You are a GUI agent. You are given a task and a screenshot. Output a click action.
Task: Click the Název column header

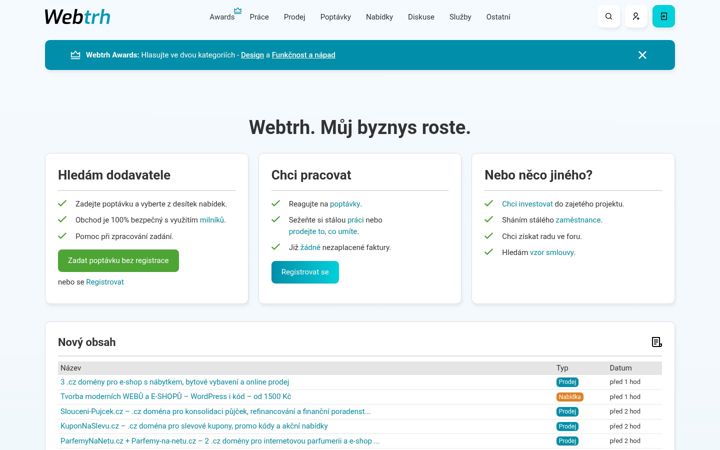click(x=71, y=368)
